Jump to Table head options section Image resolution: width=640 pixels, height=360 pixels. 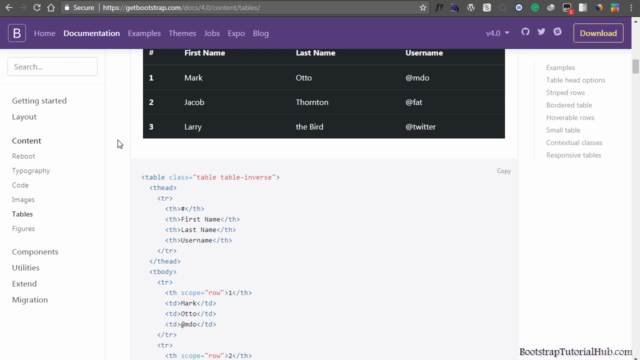pyautogui.click(x=576, y=80)
